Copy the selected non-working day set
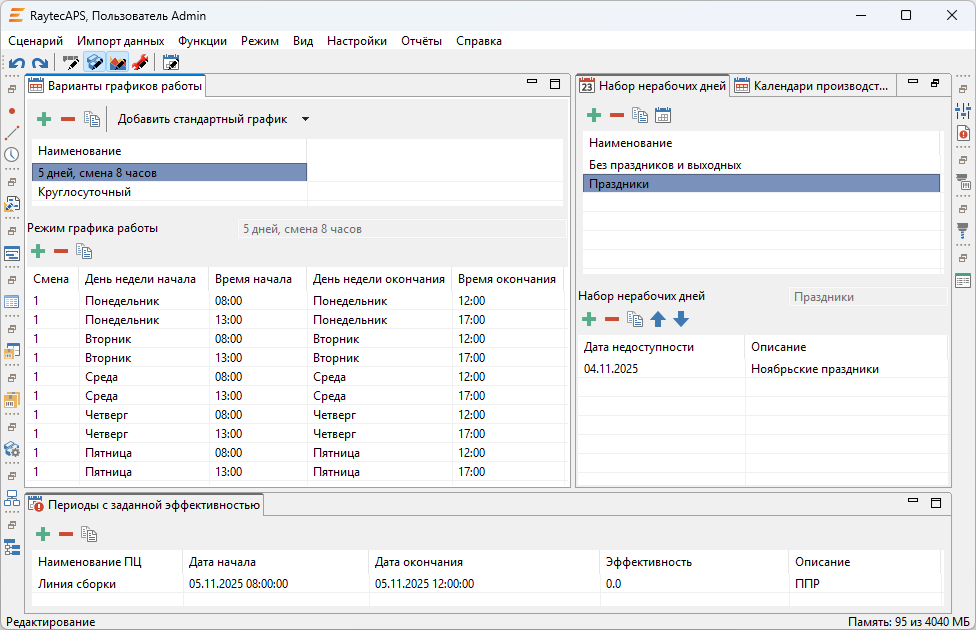The height and width of the screenshot is (630, 976). 640,115
